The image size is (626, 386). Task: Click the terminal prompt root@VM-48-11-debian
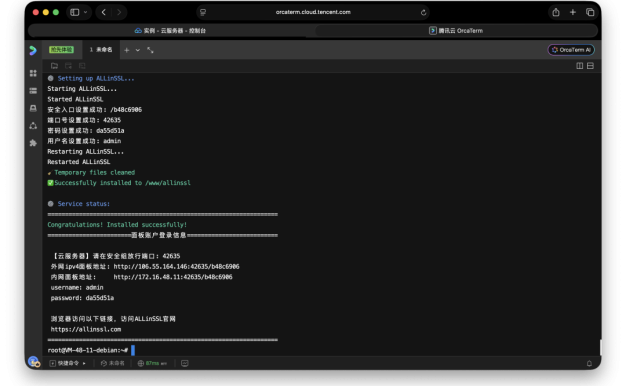coord(87,350)
